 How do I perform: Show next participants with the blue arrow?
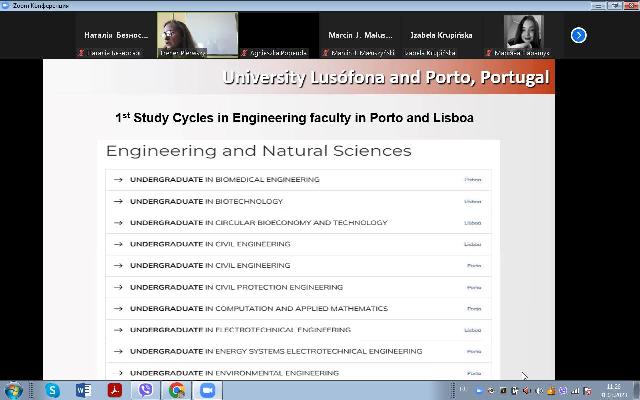(x=578, y=35)
